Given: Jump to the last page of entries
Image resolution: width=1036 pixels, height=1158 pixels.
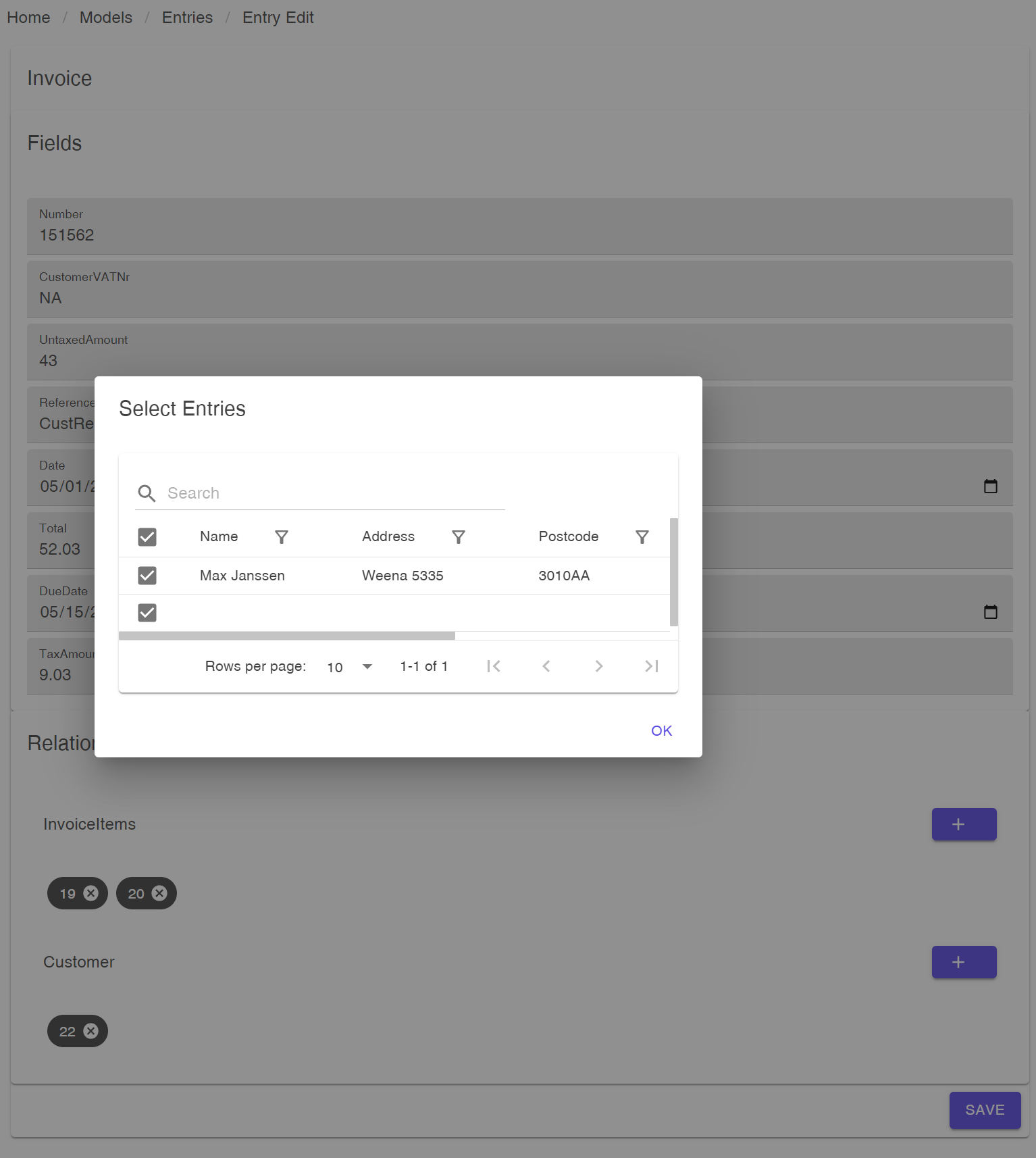Looking at the screenshot, I should click(652, 666).
